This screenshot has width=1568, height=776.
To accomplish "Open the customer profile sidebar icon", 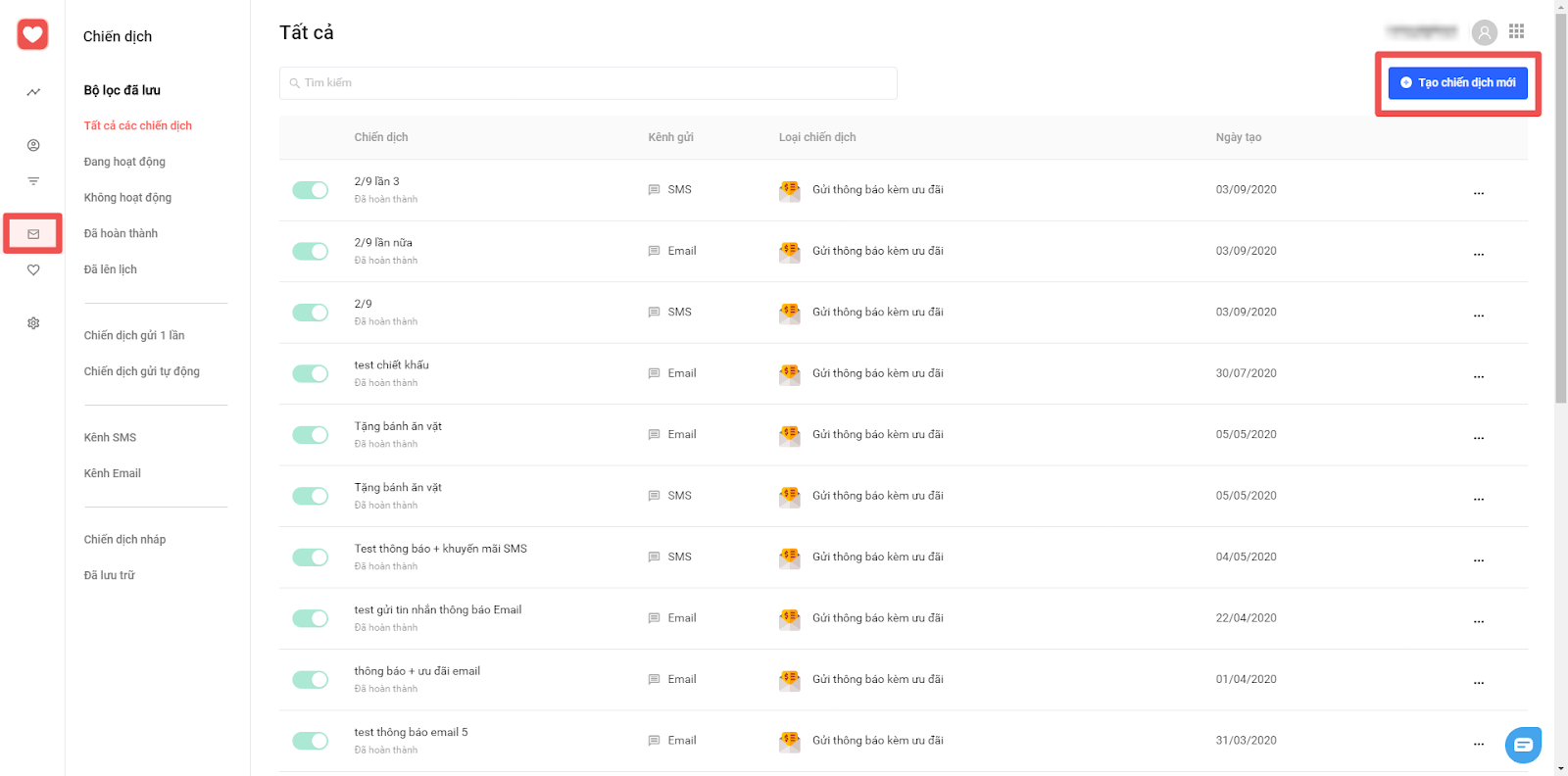I will 33,145.
